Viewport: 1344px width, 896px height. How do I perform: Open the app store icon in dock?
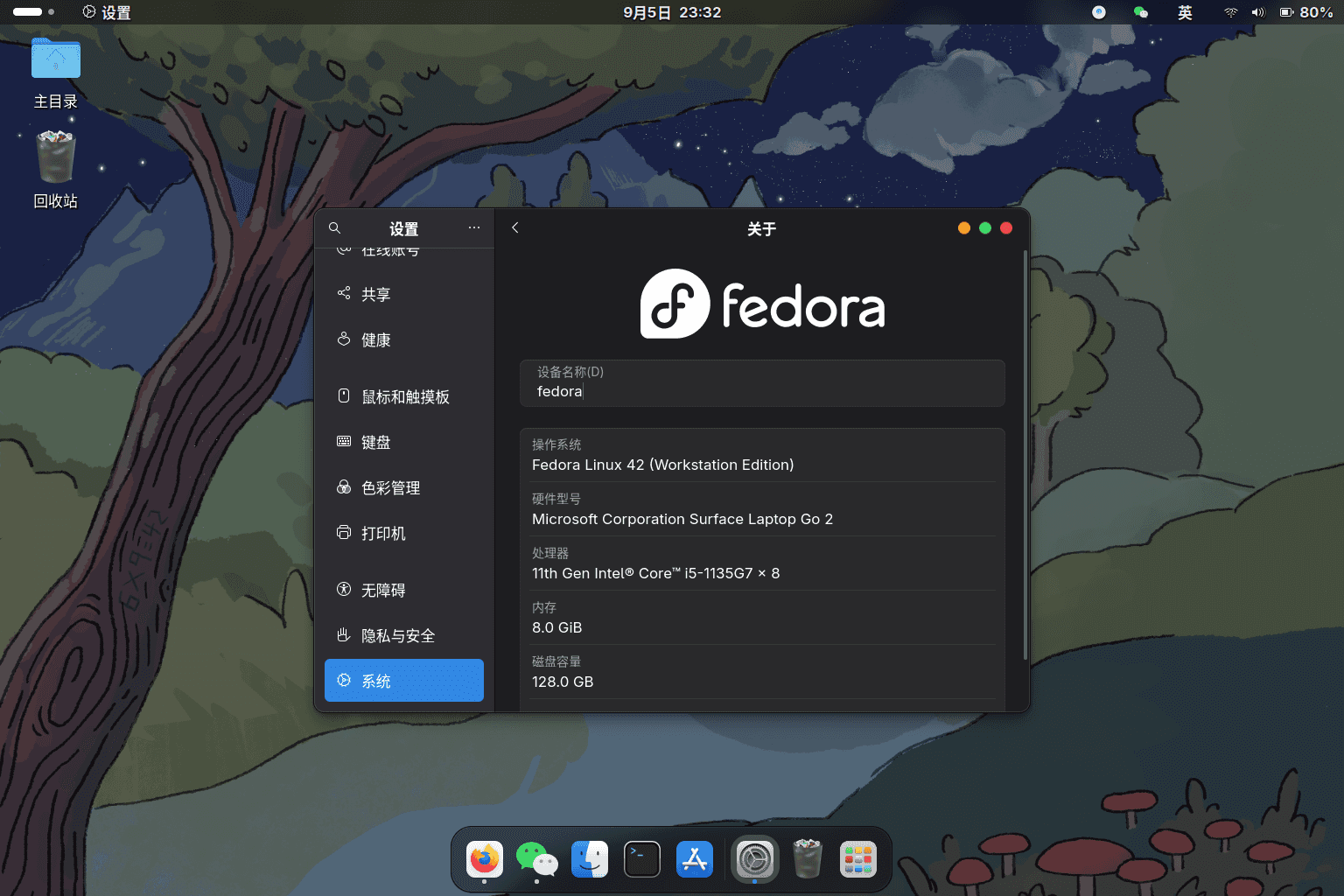pyautogui.click(x=695, y=859)
